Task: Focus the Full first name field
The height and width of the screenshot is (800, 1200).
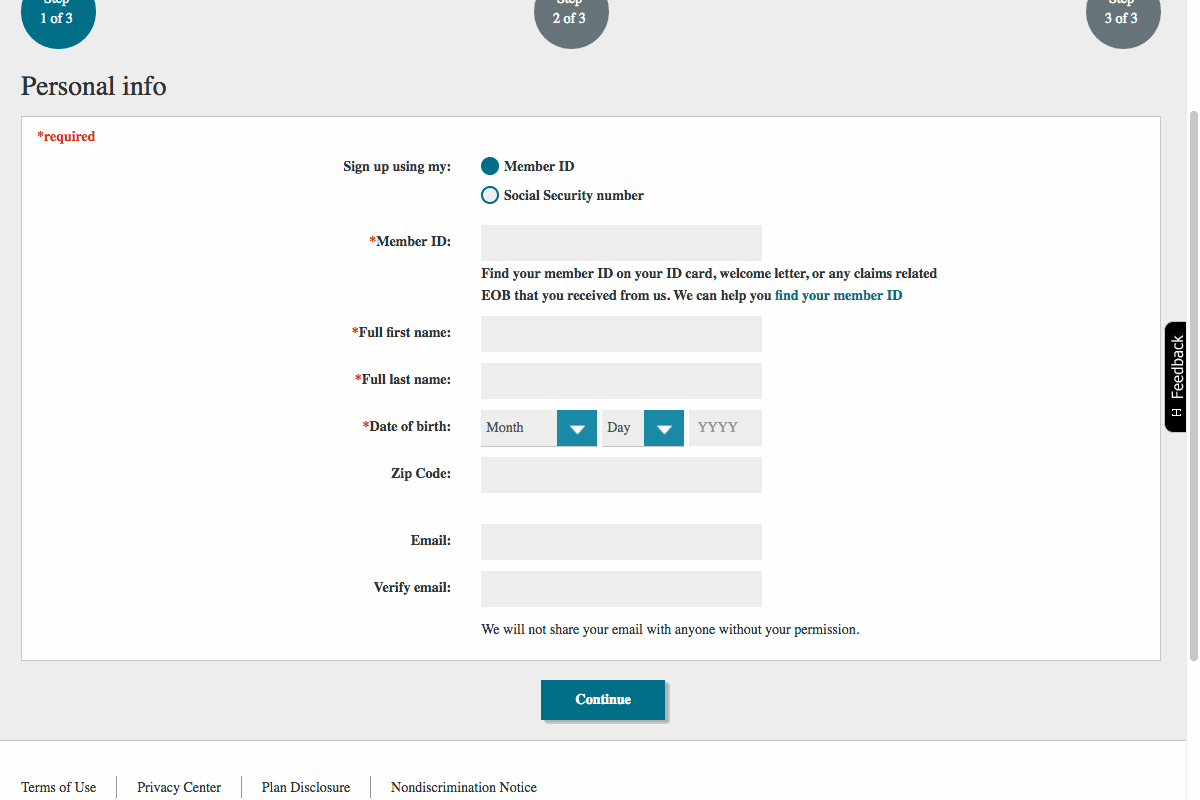Action: pyautogui.click(x=621, y=334)
